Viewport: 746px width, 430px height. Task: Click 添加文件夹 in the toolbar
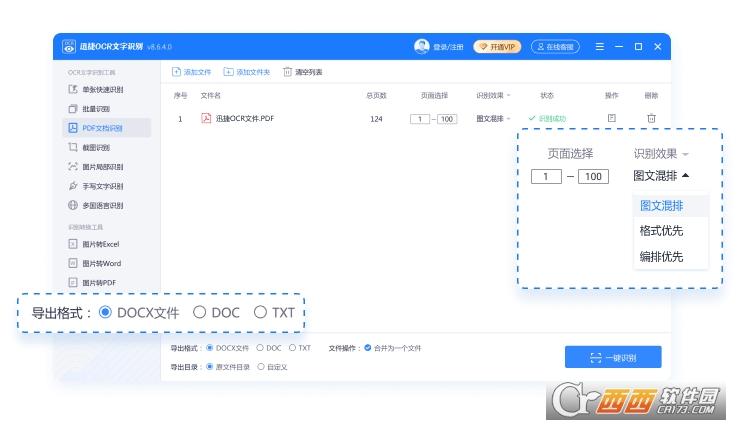coord(247,72)
